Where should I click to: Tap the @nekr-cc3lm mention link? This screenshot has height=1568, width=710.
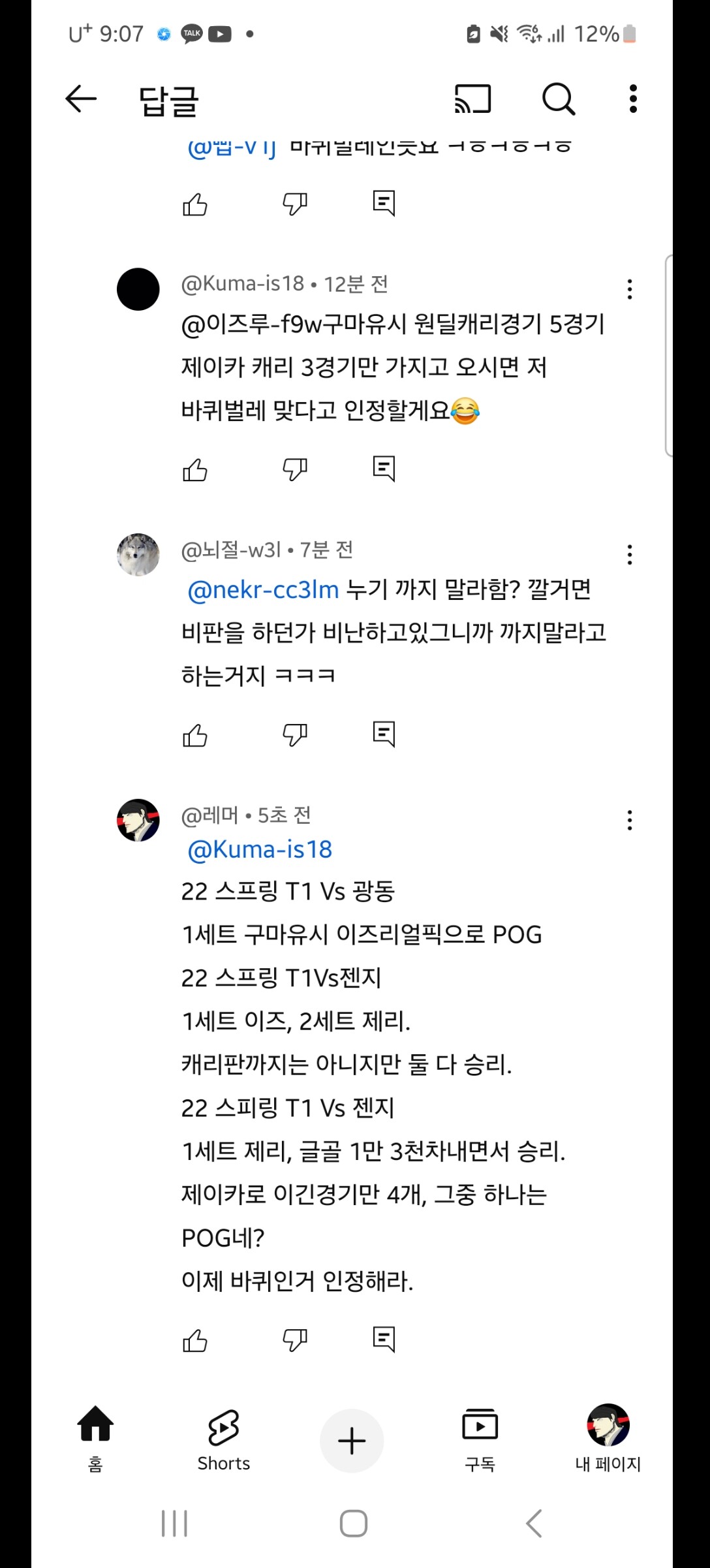click(263, 589)
